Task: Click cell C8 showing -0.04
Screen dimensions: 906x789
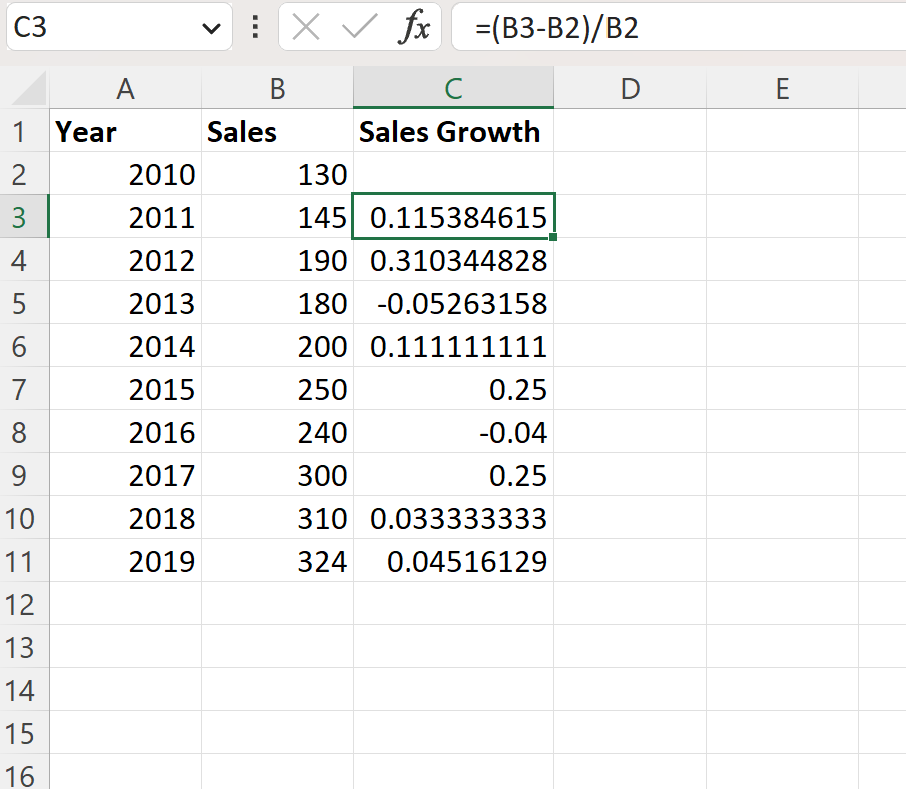Action: (x=453, y=433)
